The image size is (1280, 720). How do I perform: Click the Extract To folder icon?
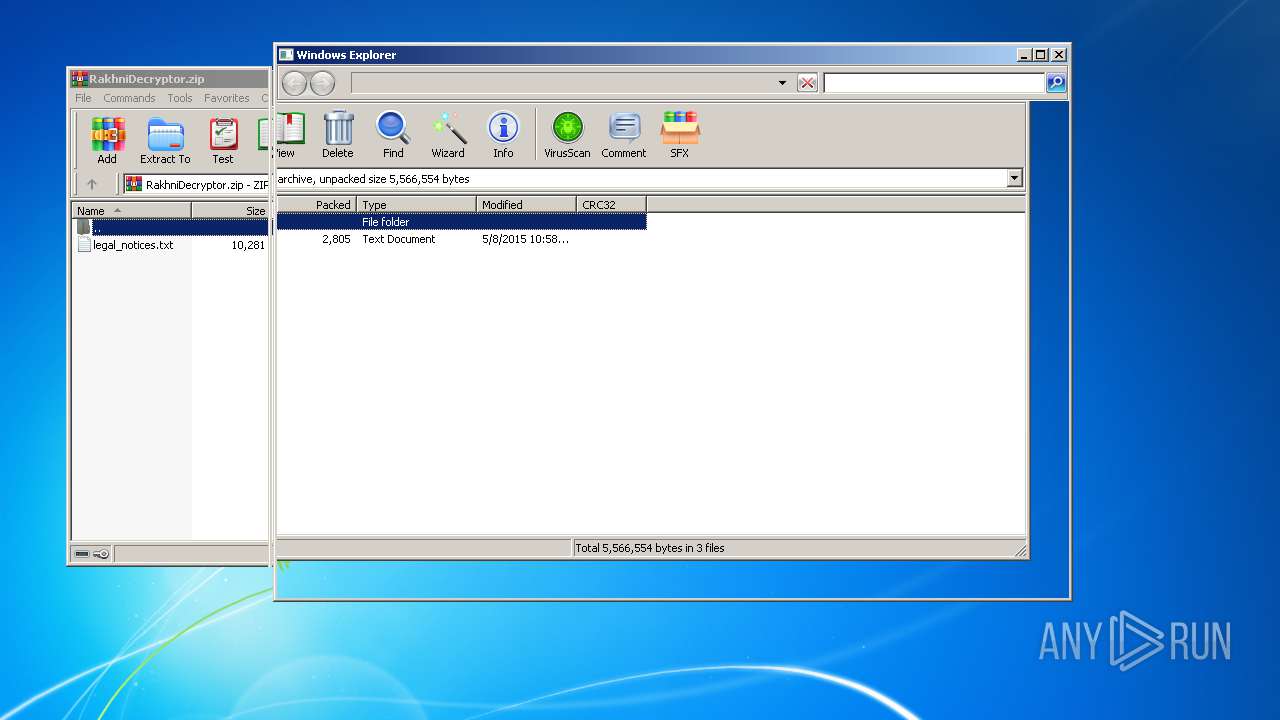165,134
